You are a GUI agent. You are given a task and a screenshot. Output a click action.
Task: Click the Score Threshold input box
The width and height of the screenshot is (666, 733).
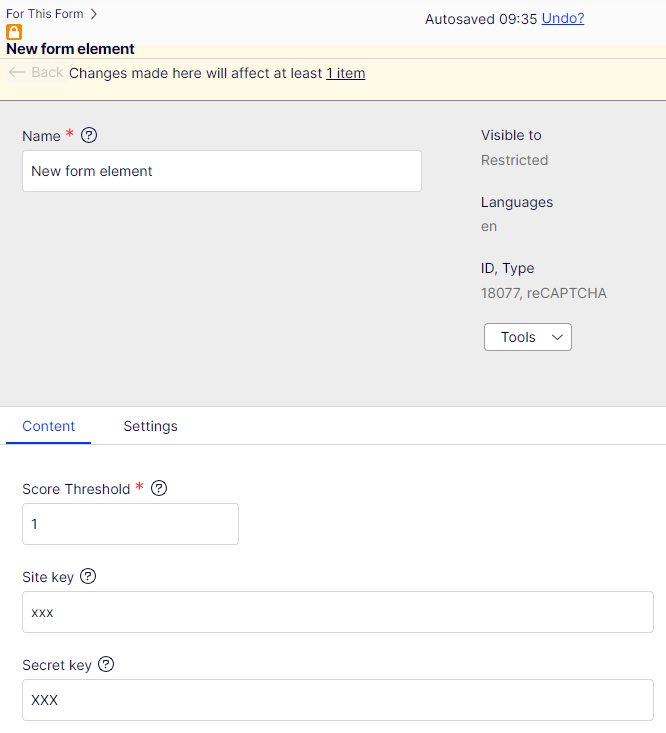click(x=130, y=524)
